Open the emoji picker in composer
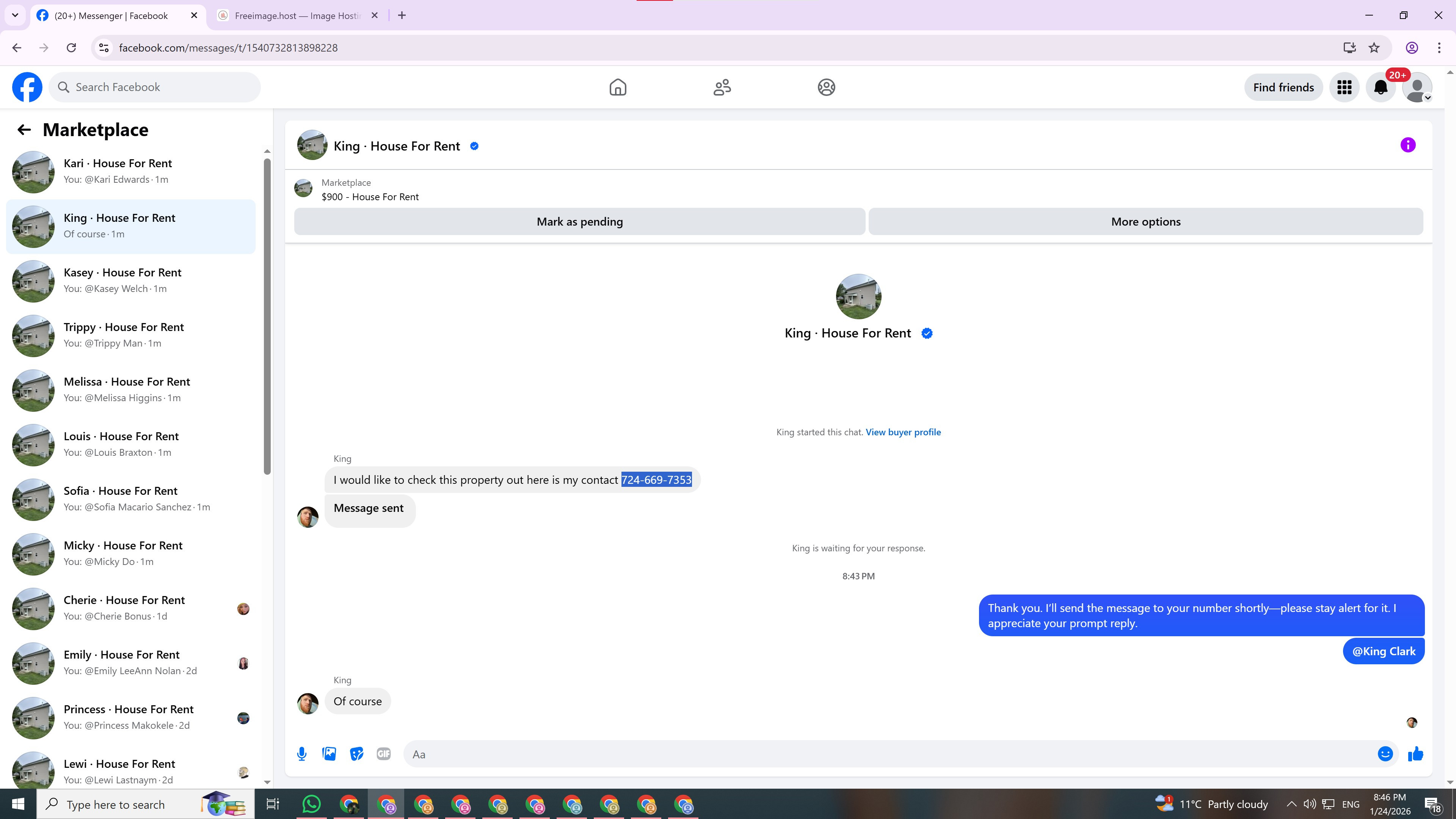1456x819 pixels. tap(1385, 753)
